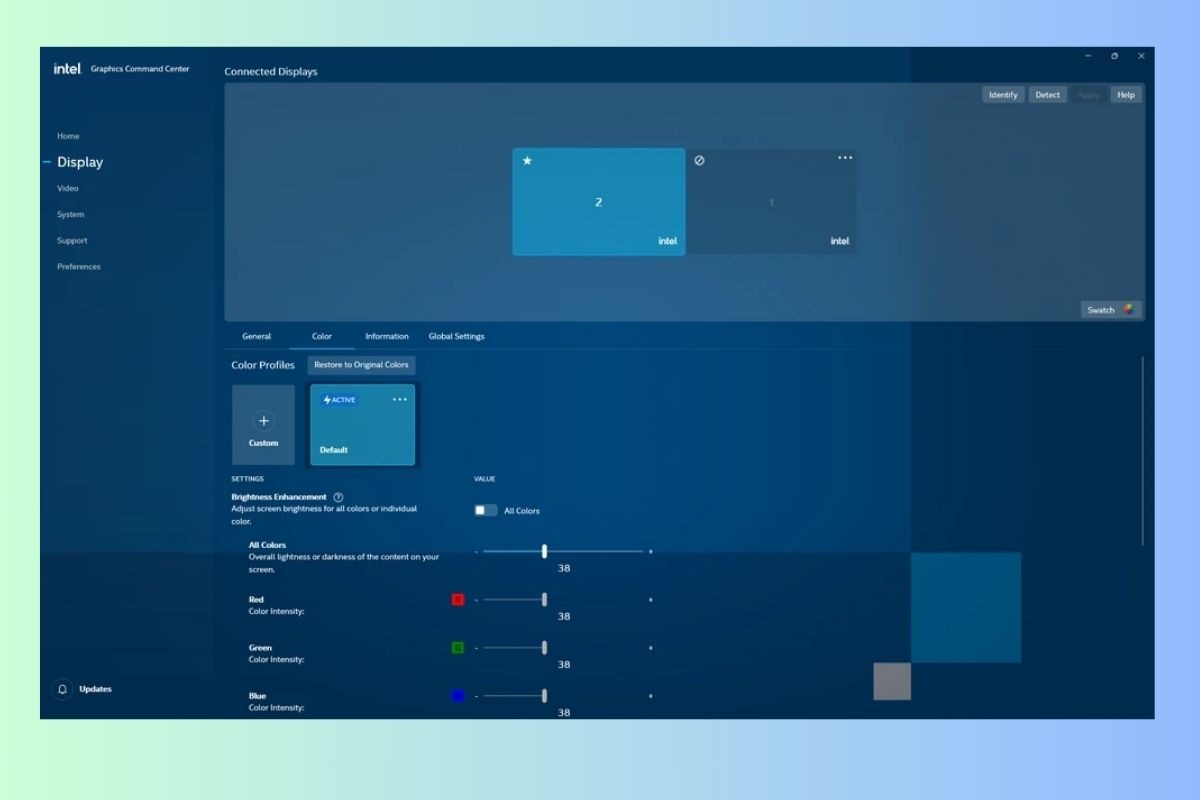Click the plus icon of Green slider
This screenshot has height=800, width=1200.
651,648
